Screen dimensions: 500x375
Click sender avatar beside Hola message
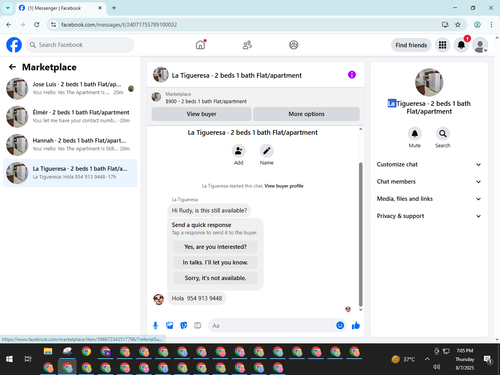tap(159, 299)
